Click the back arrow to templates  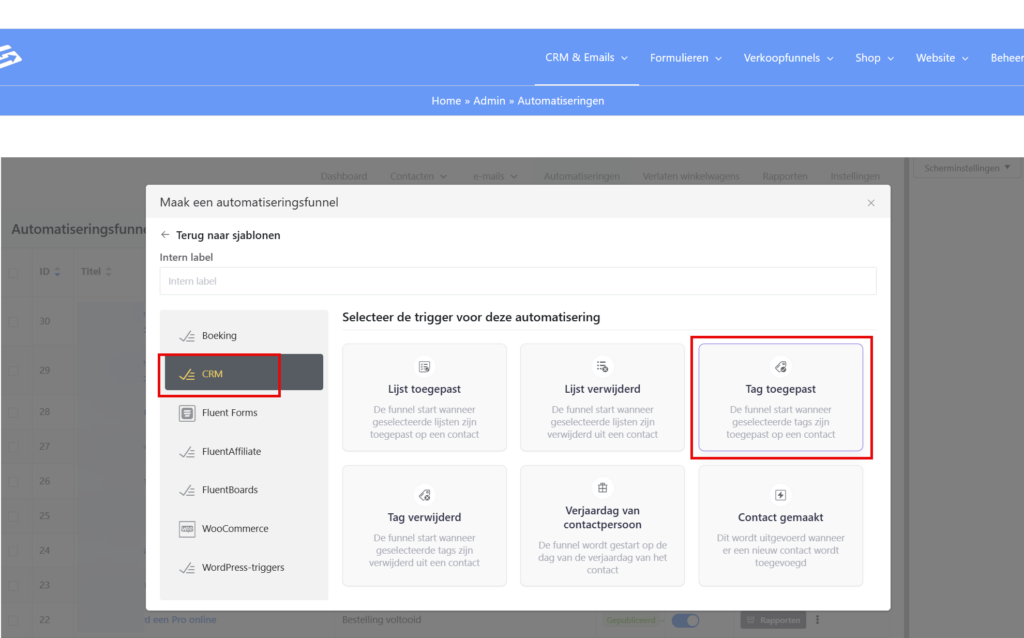pos(166,235)
